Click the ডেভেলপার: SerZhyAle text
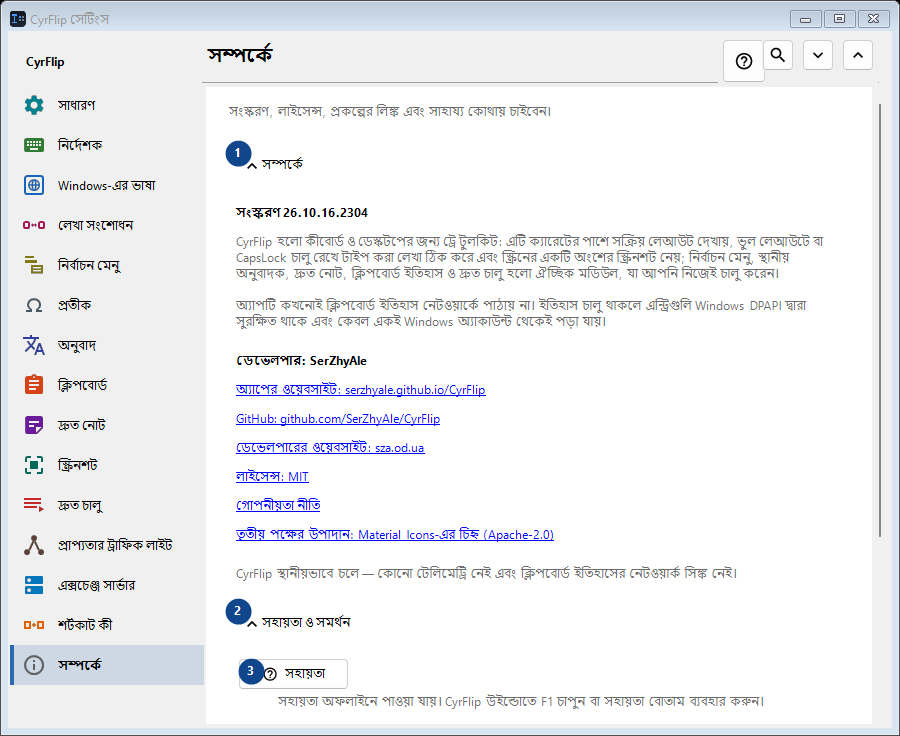900x736 pixels. (301, 361)
